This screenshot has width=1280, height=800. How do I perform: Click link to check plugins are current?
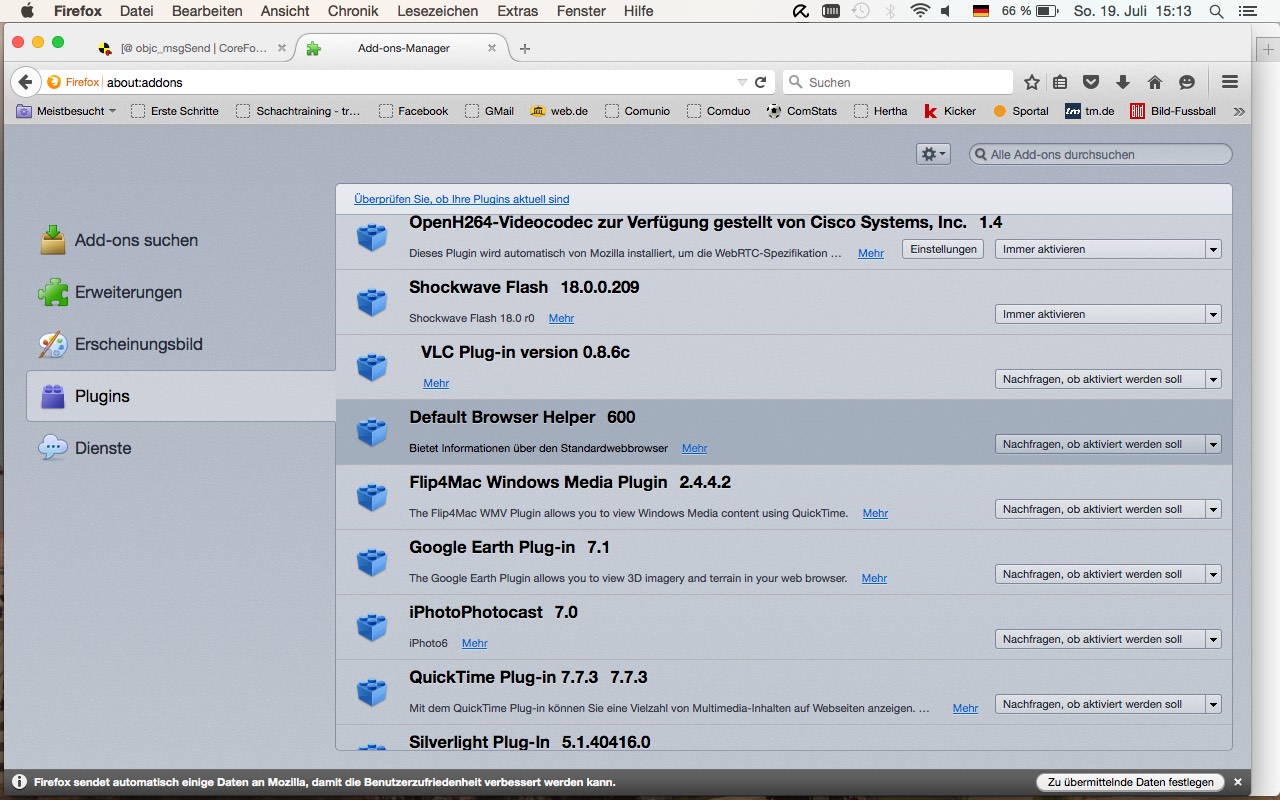pyautogui.click(x=461, y=199)
